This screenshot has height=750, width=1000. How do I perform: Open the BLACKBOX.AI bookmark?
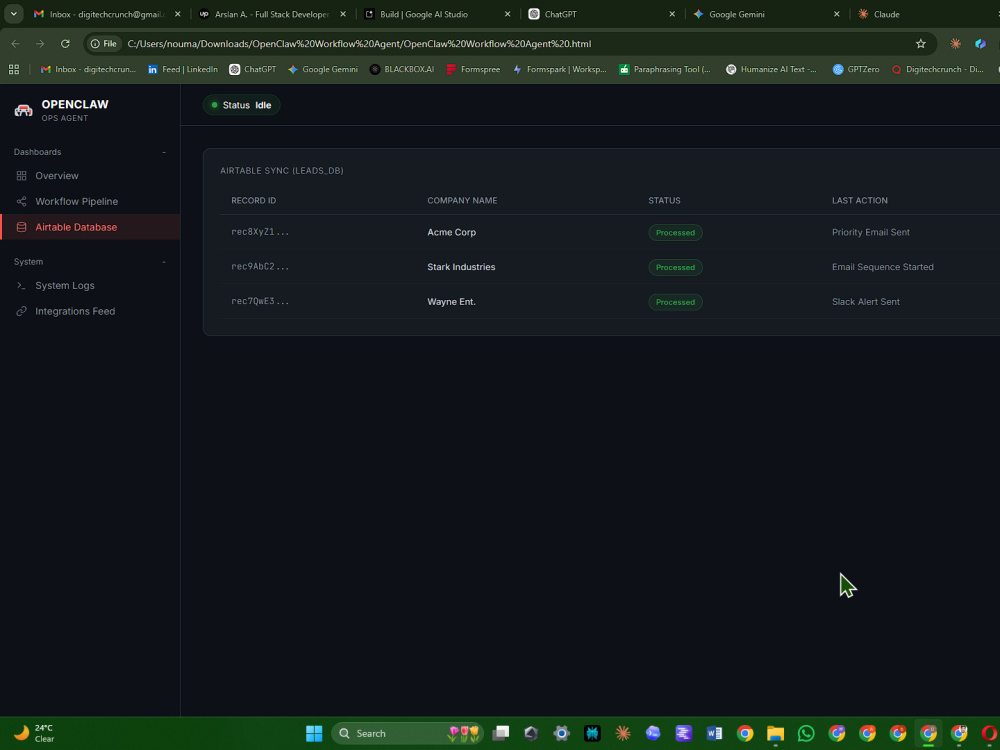point(402,69)
